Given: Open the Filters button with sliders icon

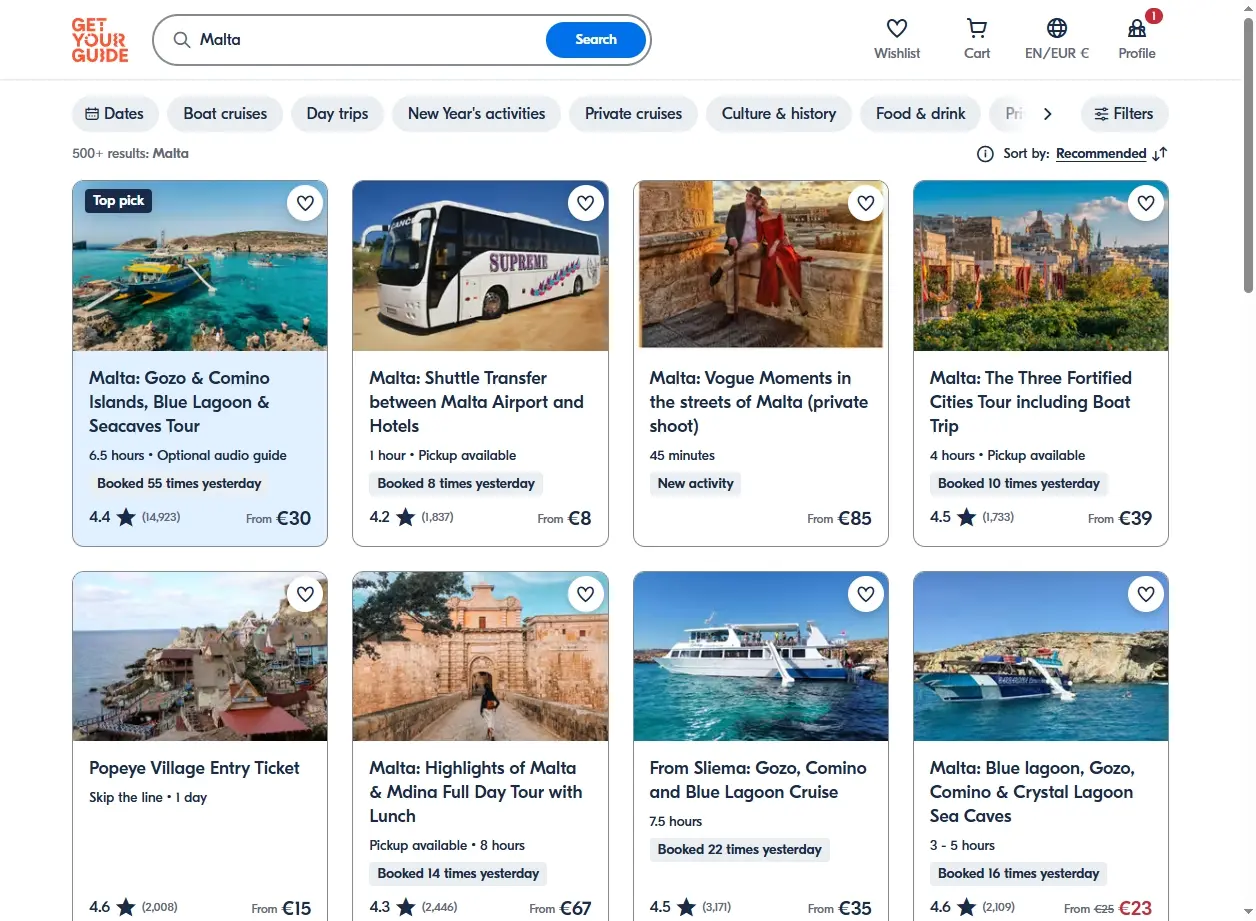Looking at the screenshot, I should [1124, 114].
